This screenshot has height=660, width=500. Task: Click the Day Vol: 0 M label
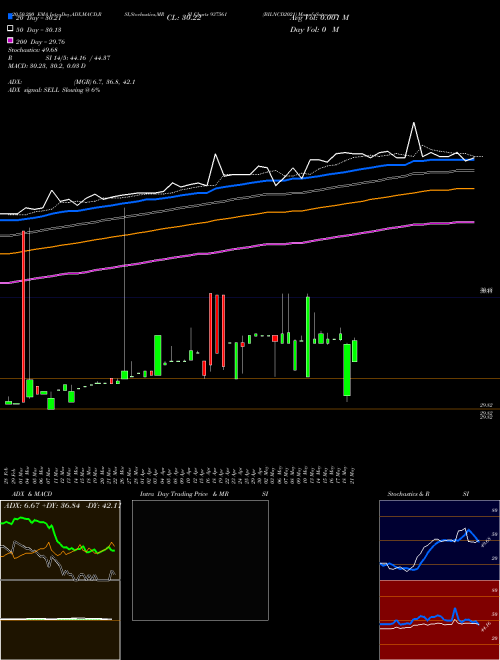pos(314,29)
